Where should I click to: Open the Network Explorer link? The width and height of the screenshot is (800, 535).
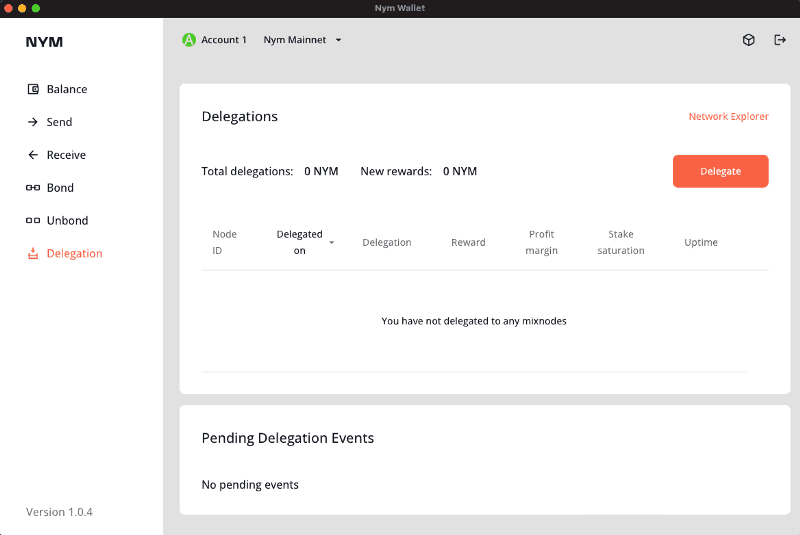point(728,117)
